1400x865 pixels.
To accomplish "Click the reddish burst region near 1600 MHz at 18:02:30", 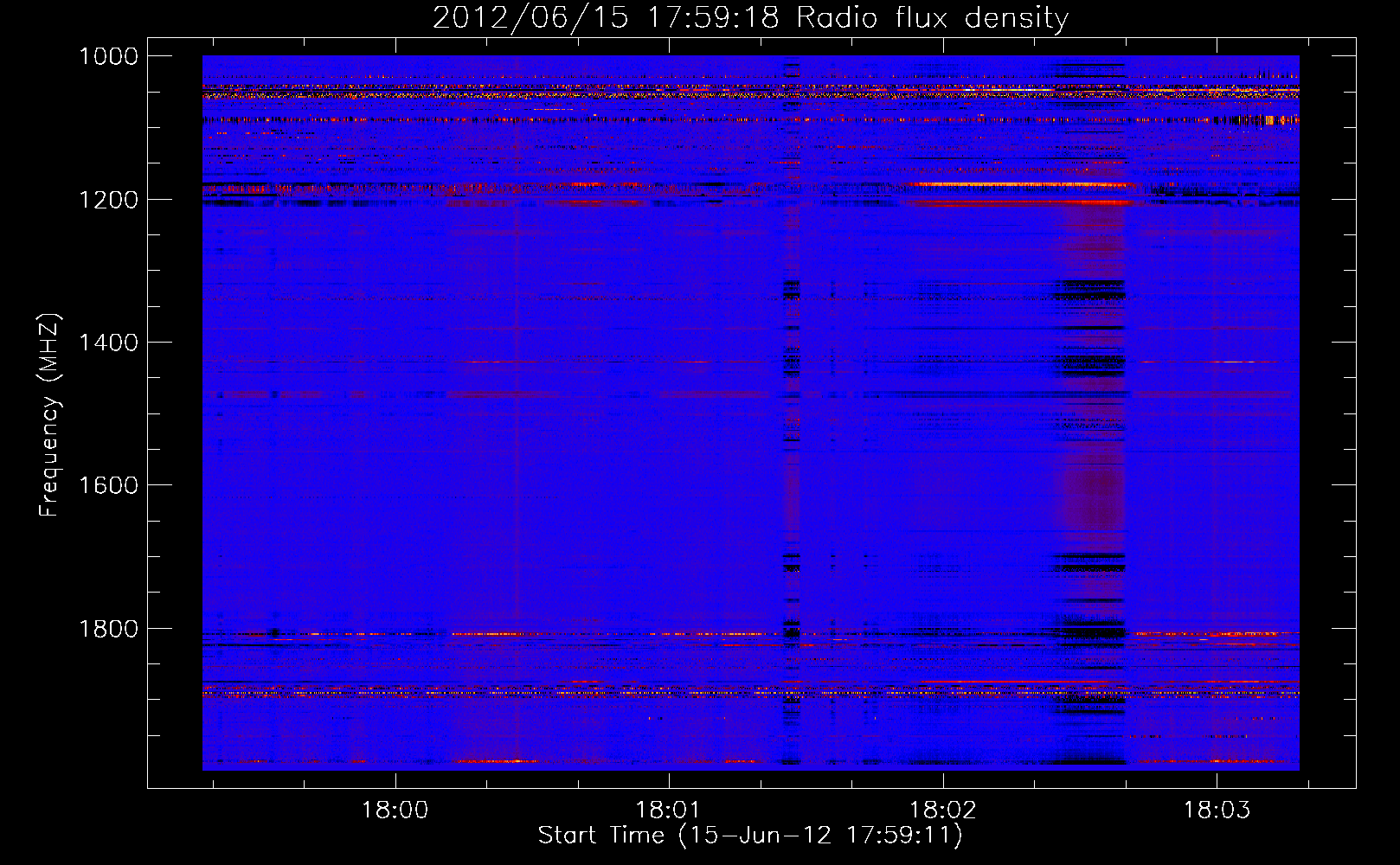I will coord(1092,493).
